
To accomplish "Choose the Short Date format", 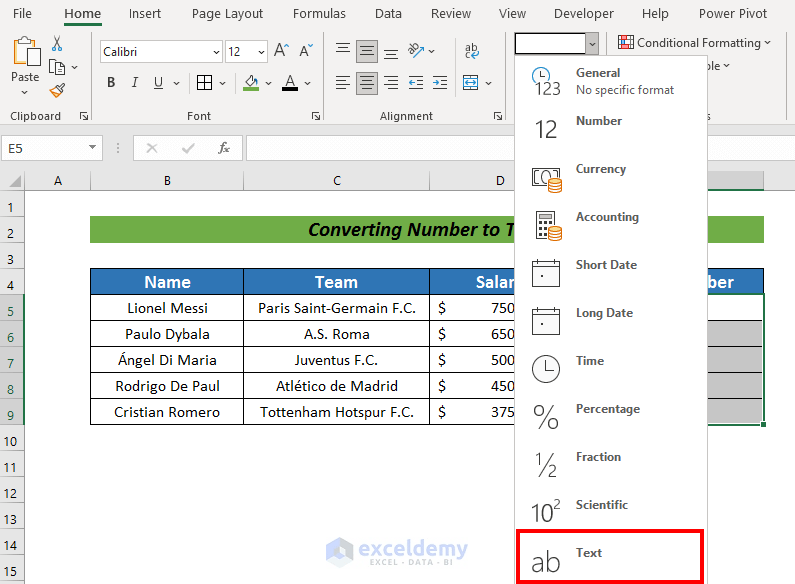I will 611,274.
